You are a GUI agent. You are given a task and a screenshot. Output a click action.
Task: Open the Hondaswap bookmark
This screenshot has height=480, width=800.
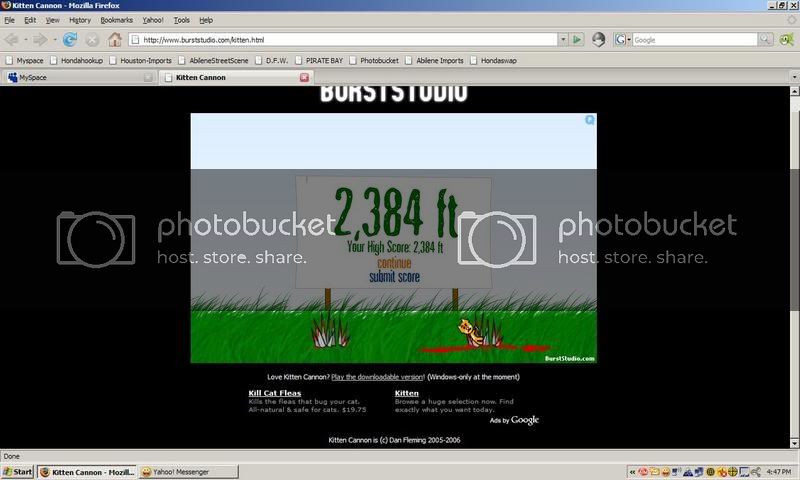pos(493,60)
